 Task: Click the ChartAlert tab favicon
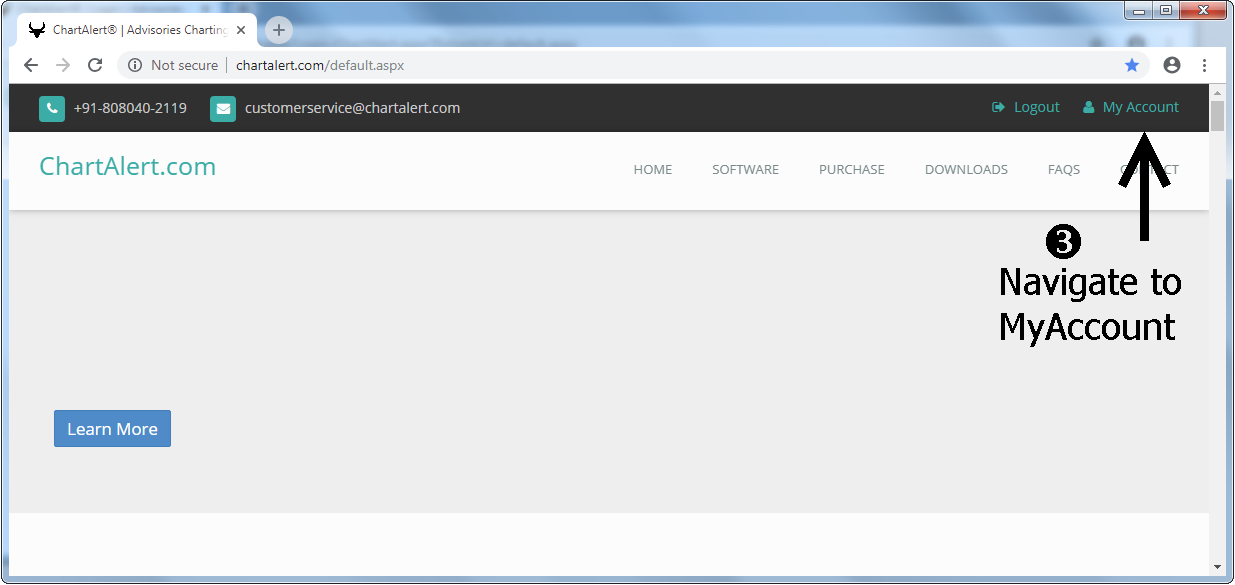[37, 30]
